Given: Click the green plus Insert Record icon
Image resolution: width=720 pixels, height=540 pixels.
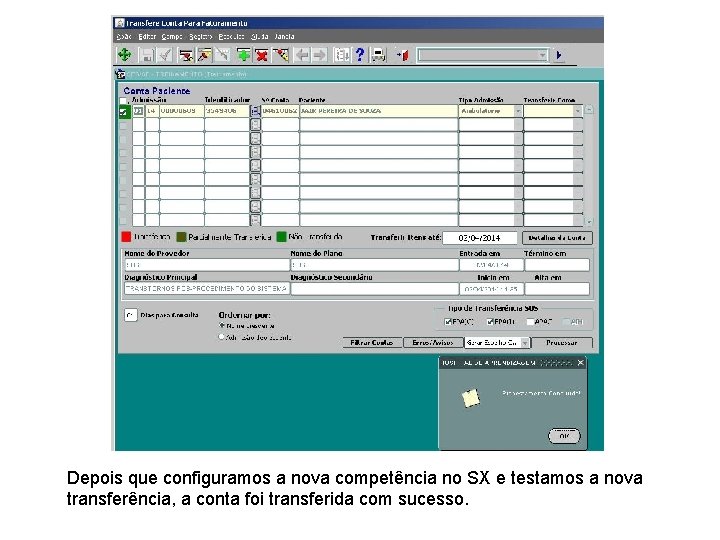Looking at the screenshot, I should point(243,56).
